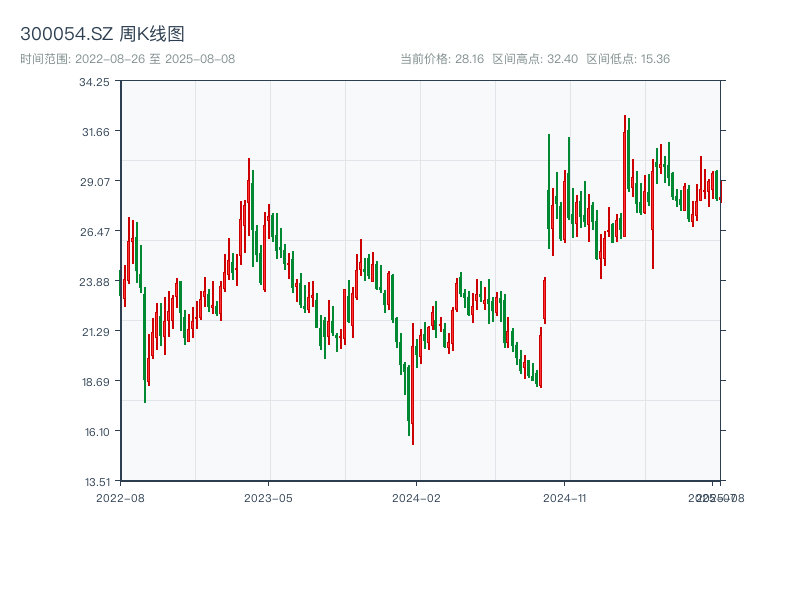Click the 21.29 y-axis price label
The height and width of the screenshot is (600, 800).
pos(95,332)
